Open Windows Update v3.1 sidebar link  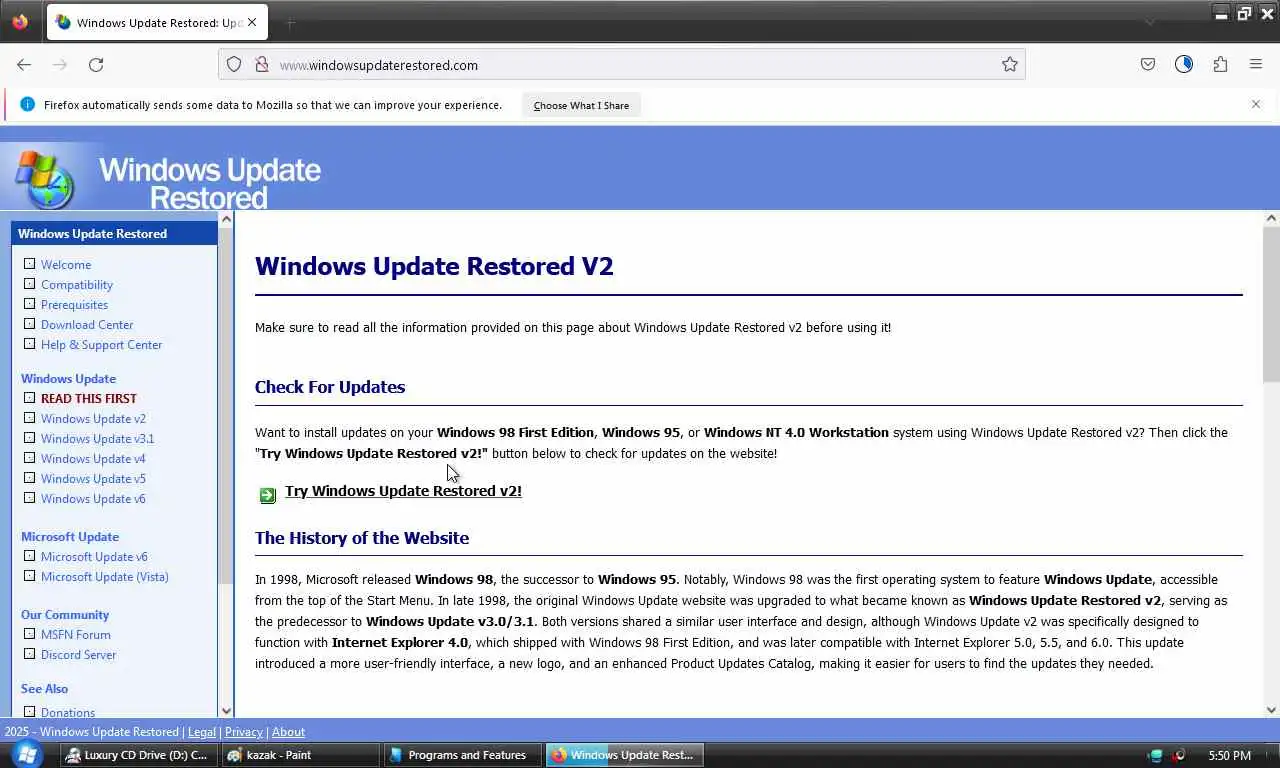[x=97, y=439]
